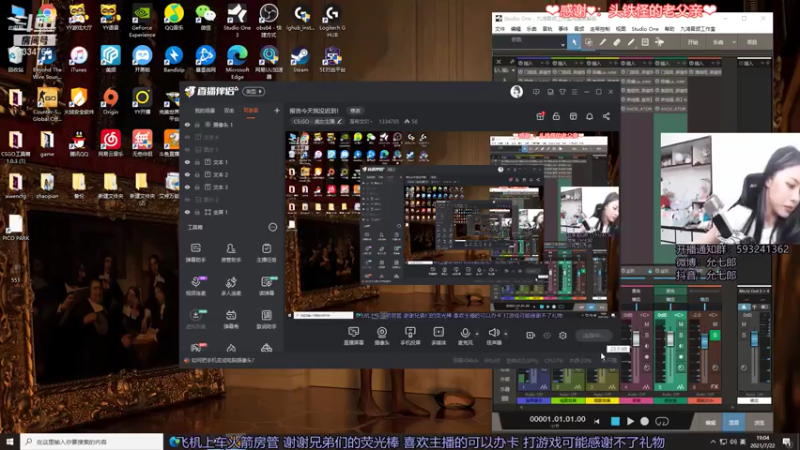
Task: Toggle the lock on the 摄像头 1 layer
Action: pyautogui.click(x=197, y=124)
